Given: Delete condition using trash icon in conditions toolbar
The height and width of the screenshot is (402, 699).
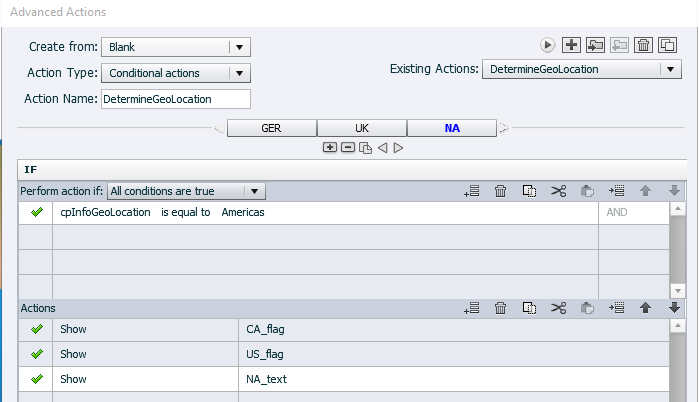Looking at the screenshot, I should click(x=501, y=191).
